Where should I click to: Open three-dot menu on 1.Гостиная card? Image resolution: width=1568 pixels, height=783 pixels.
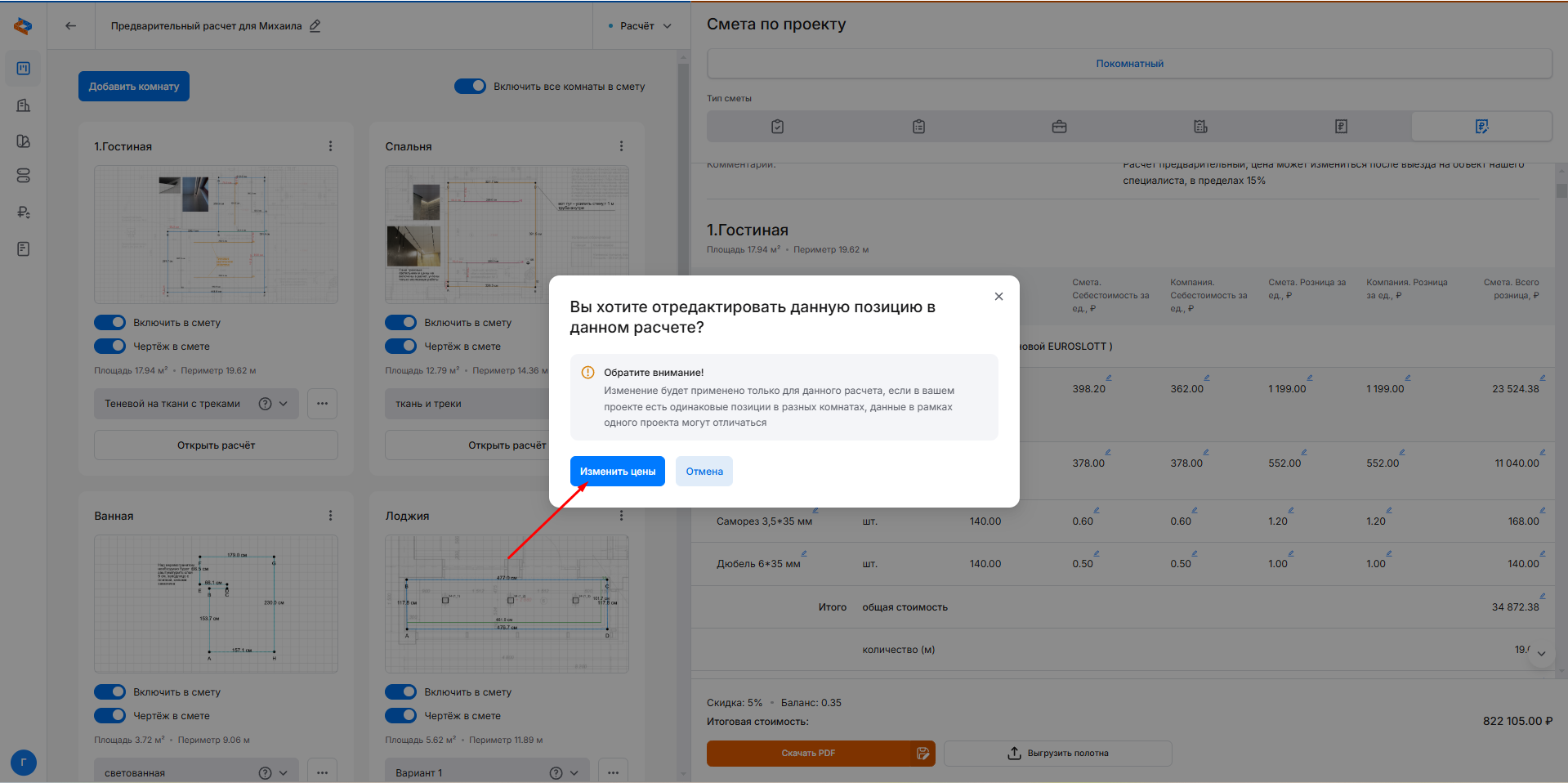pyautogui.click(x=330, y=146)
